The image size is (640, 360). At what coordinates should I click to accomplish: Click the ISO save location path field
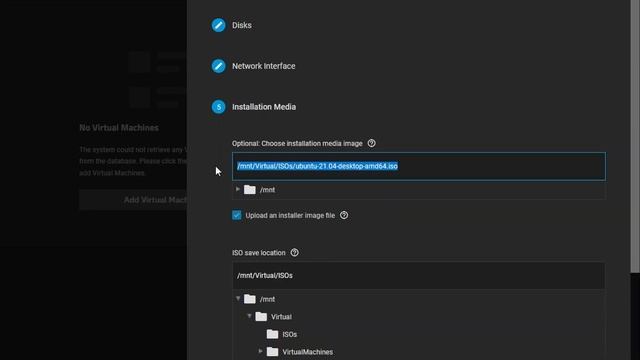pyautogui.click(x=419, y=276)
